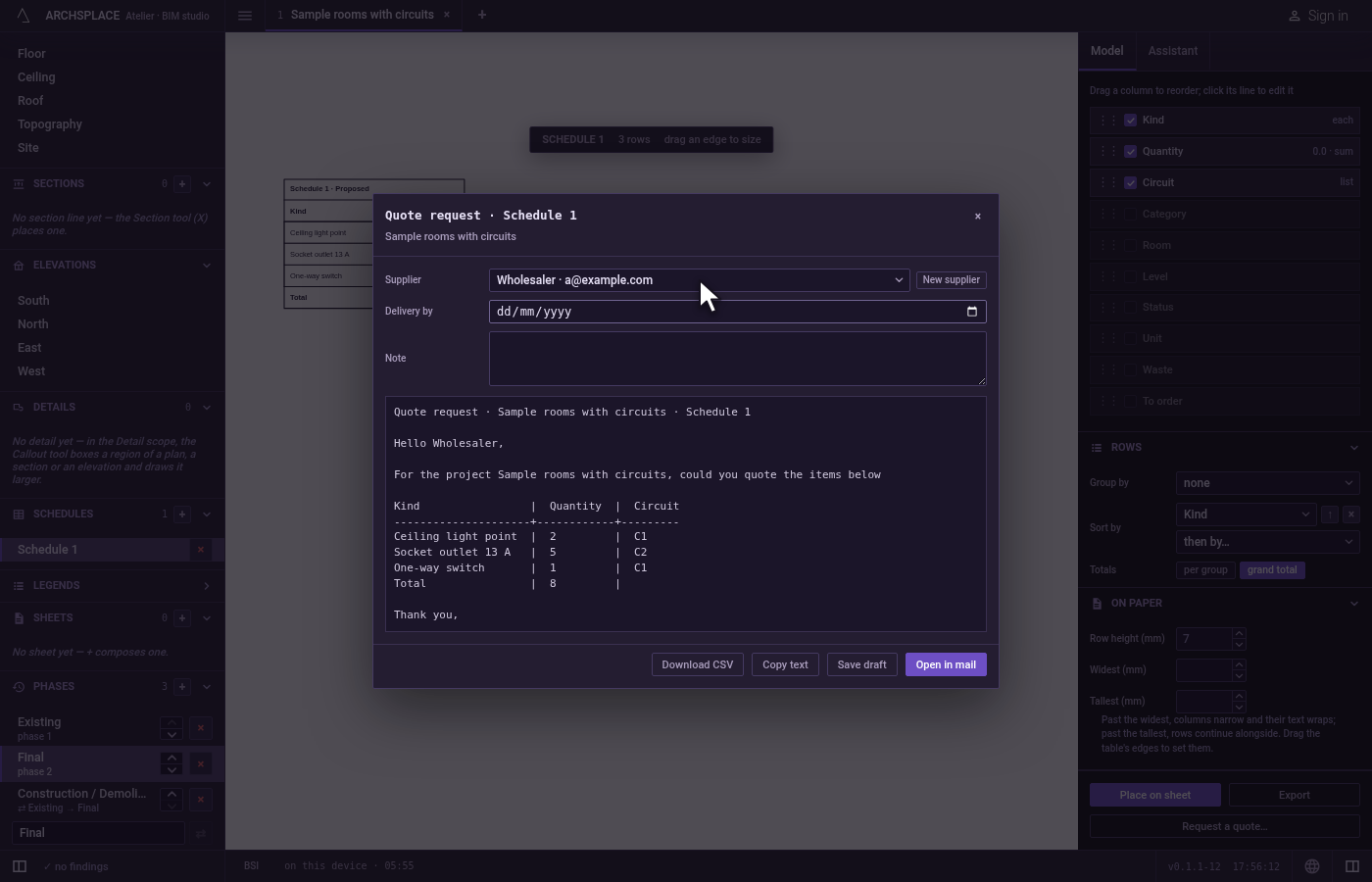
Task: Remove the Kind sort criterion
Action: coord(1350,514)
